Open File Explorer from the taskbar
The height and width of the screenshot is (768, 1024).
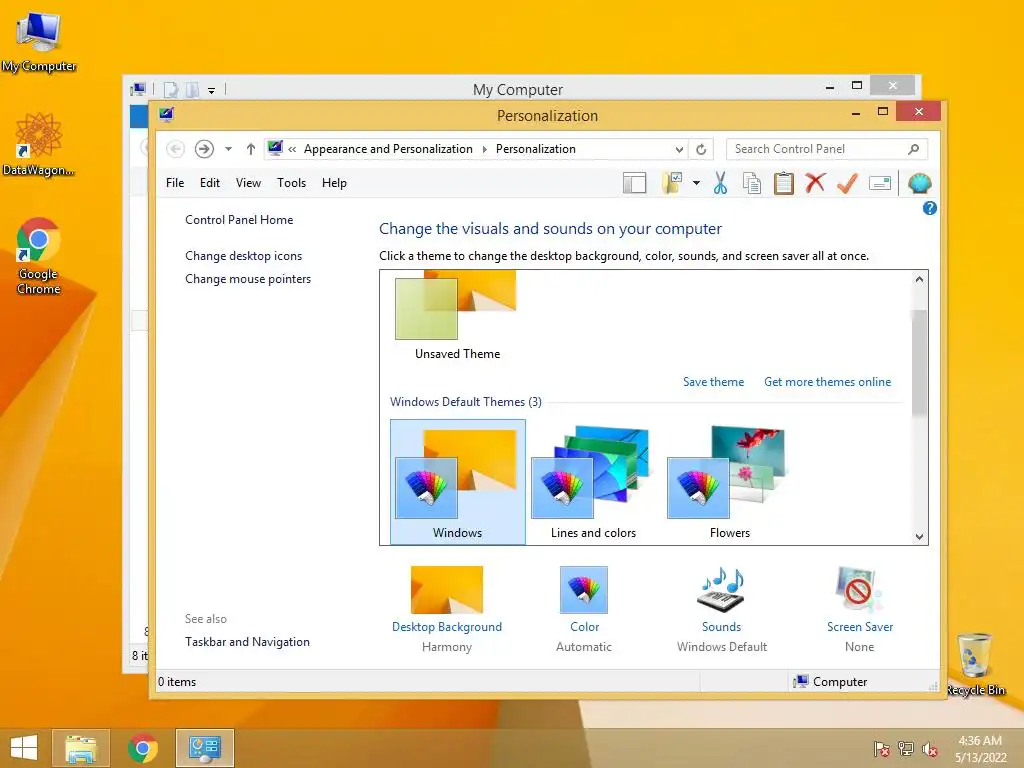[80, 748]
